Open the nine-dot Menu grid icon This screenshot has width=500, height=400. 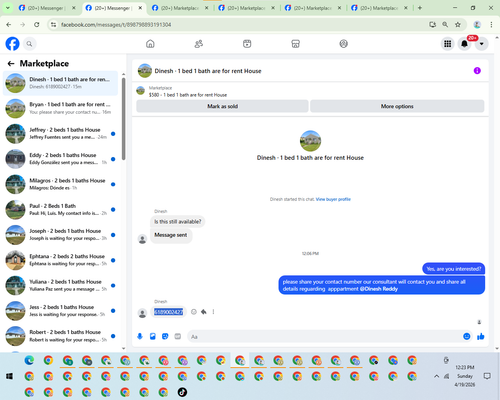coord(448,44)
